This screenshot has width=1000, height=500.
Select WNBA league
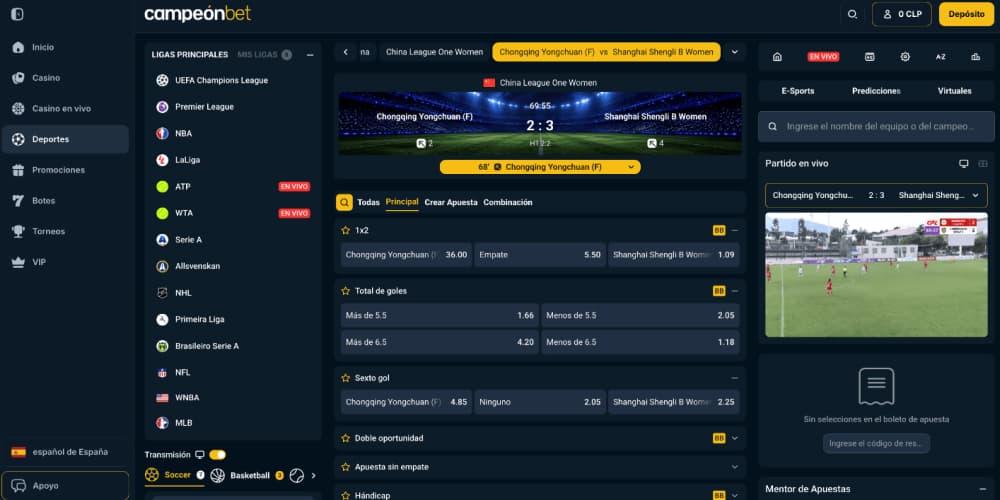pyautogui.click(x=233, y=397)
